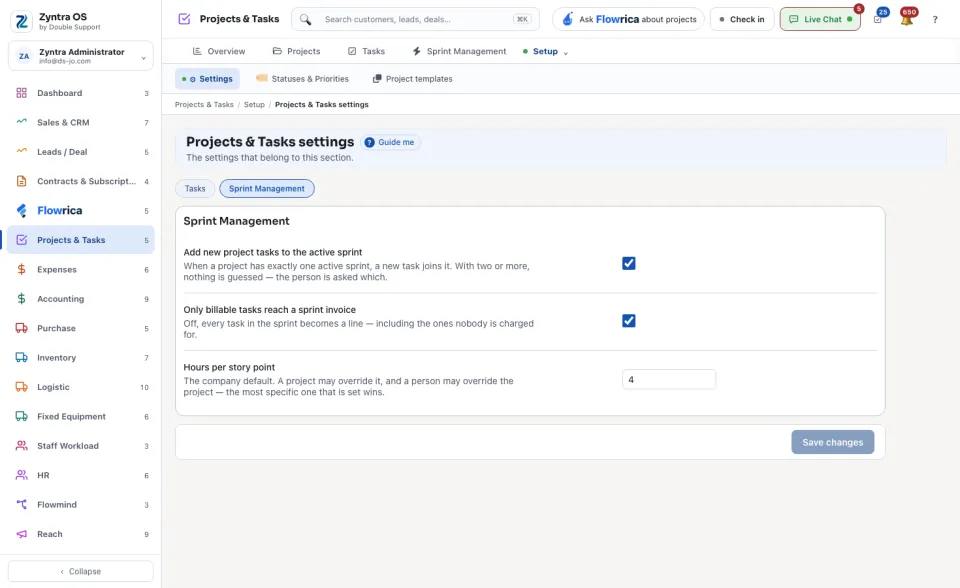960x588 pixels.
Task: Click the ZA avatar icon
Action: tap(24, 56)
